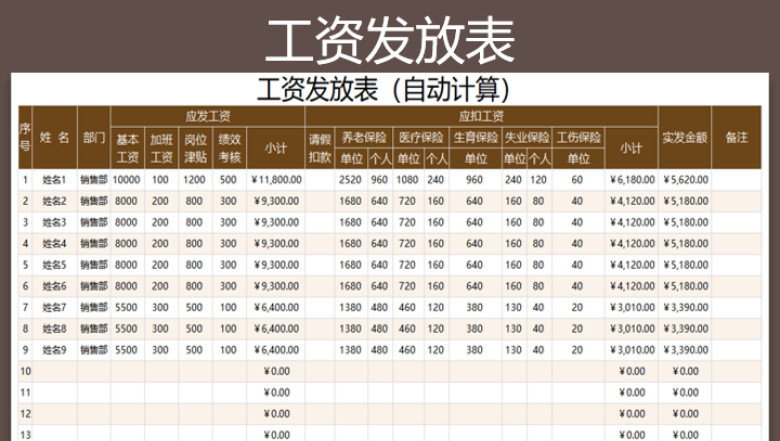The image size is (780, 441).
Task: Click empty 请假扣款 cell for 姓名2
Action: 320,201
